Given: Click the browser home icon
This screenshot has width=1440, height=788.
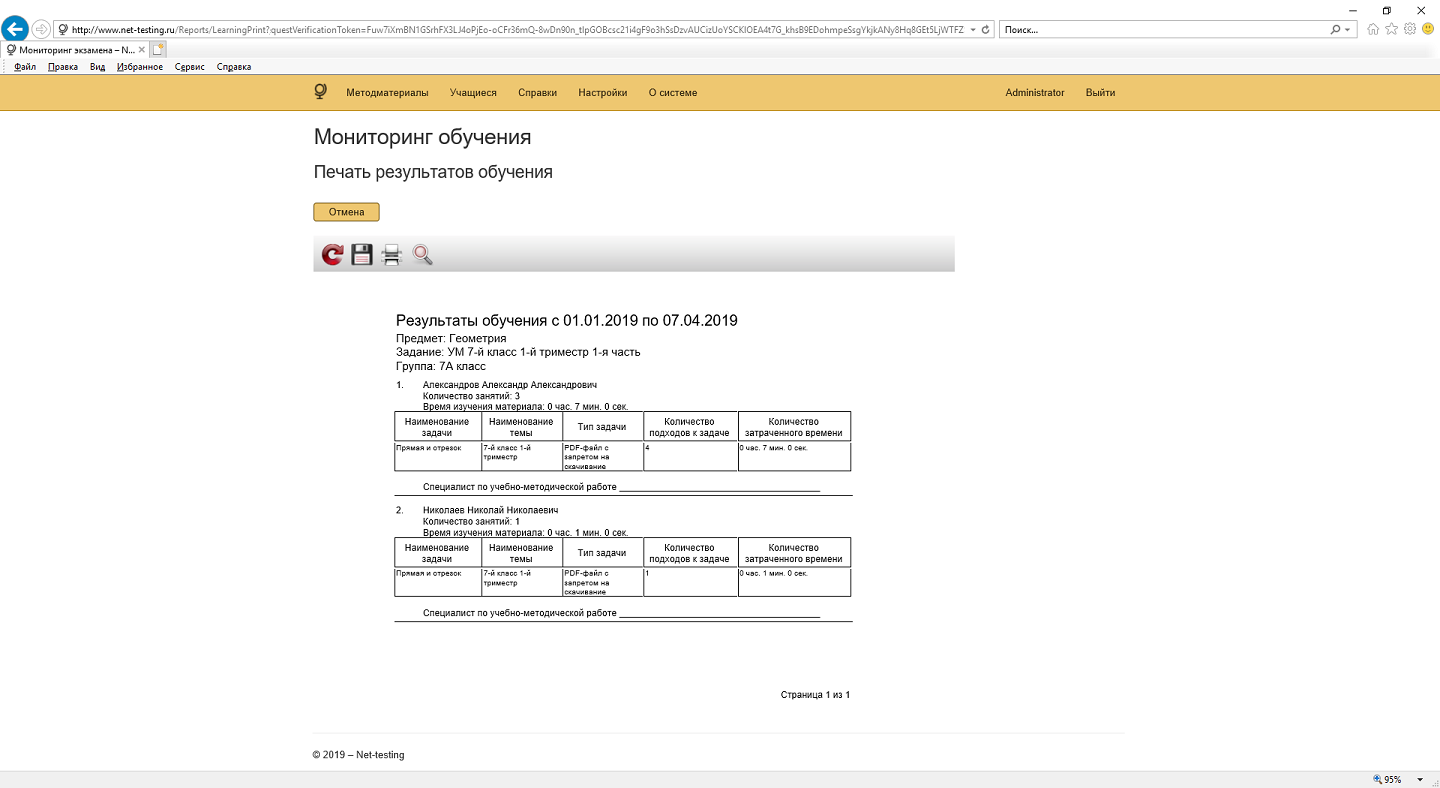Looking at the screenshot, I should coord(1373,29).
